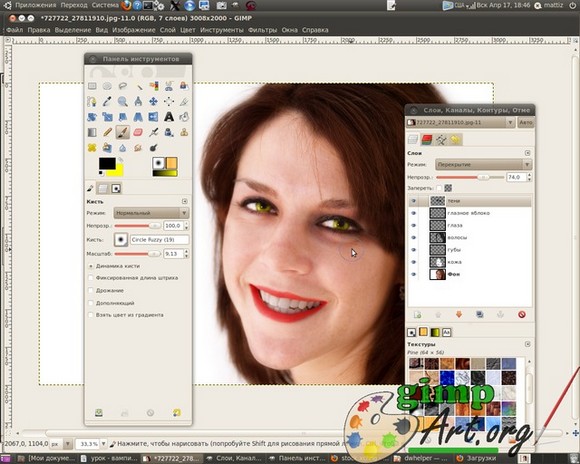
Task: Click the delete layer icon
Action: point(522,315)
